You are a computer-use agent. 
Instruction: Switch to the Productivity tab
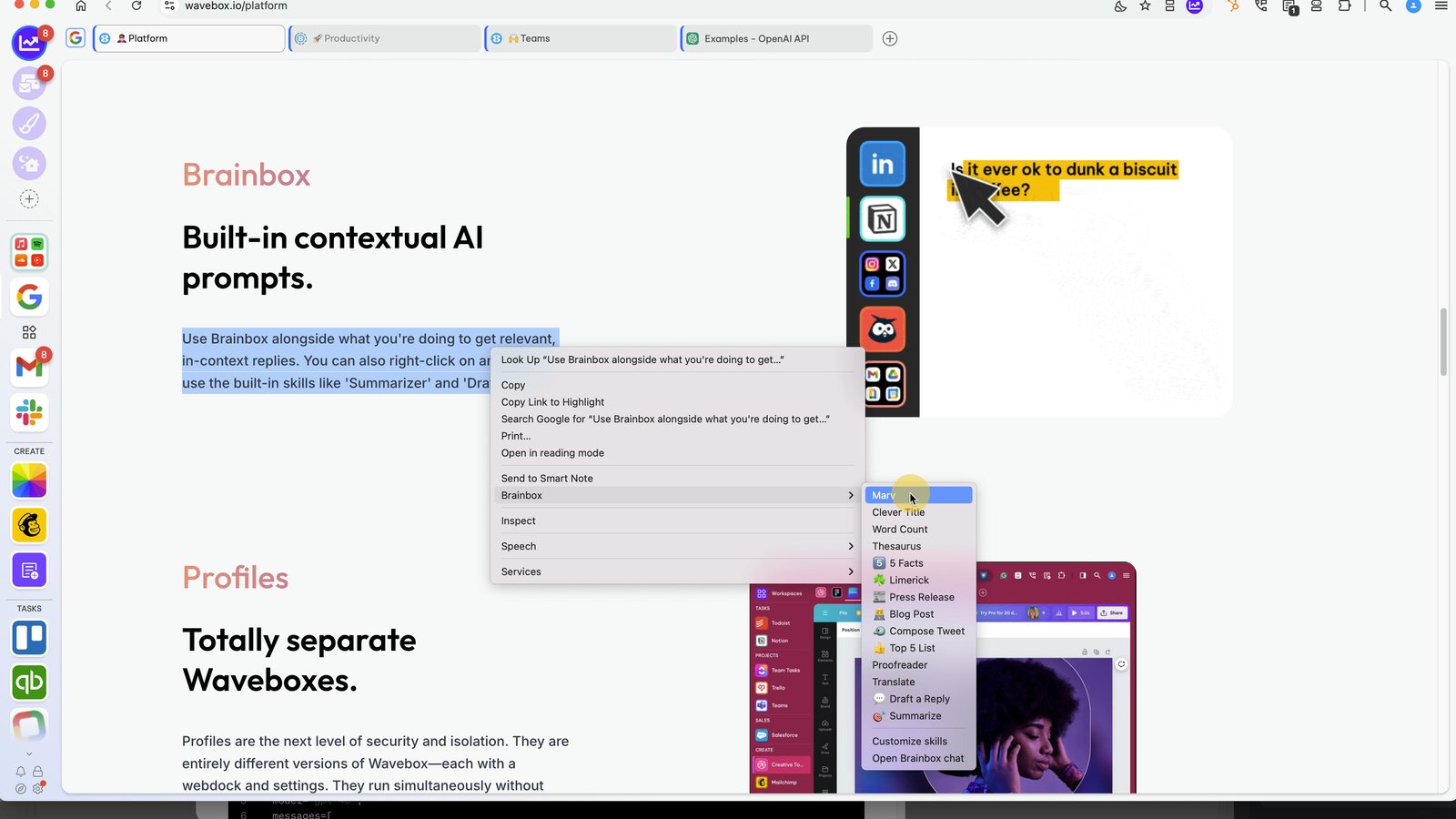click(x=385, y=38)
